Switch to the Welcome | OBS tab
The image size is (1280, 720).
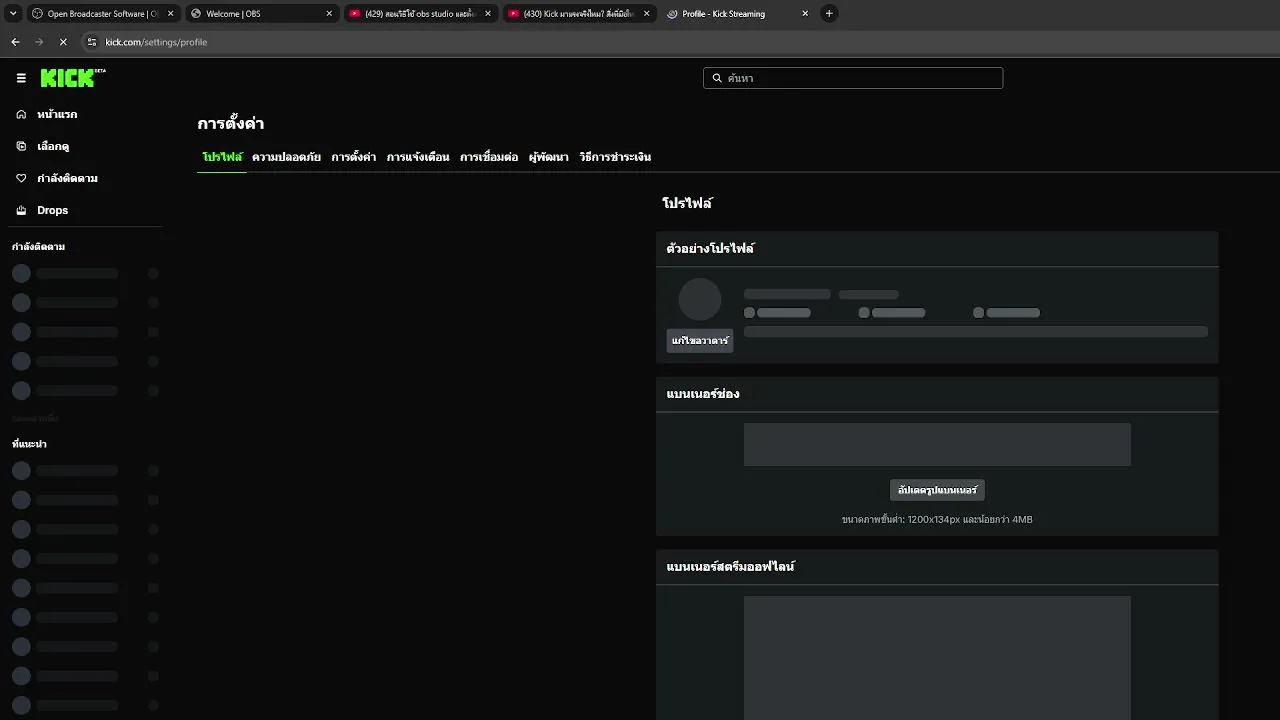(260, 14)
